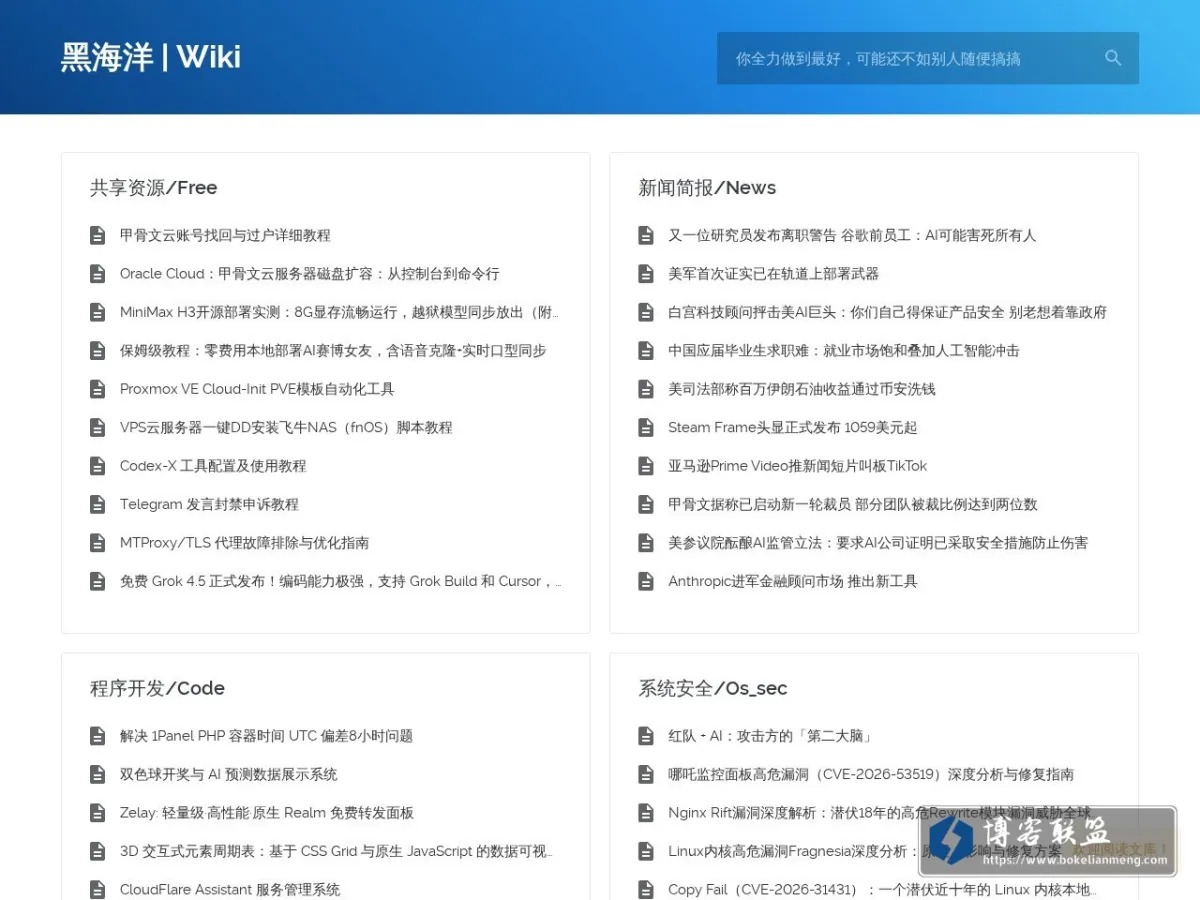Open 双色球开奖与 AI 预测数据展示系统
Image resolution: width=1200 pixels, height=900 pixels.
tap(229, 774)
